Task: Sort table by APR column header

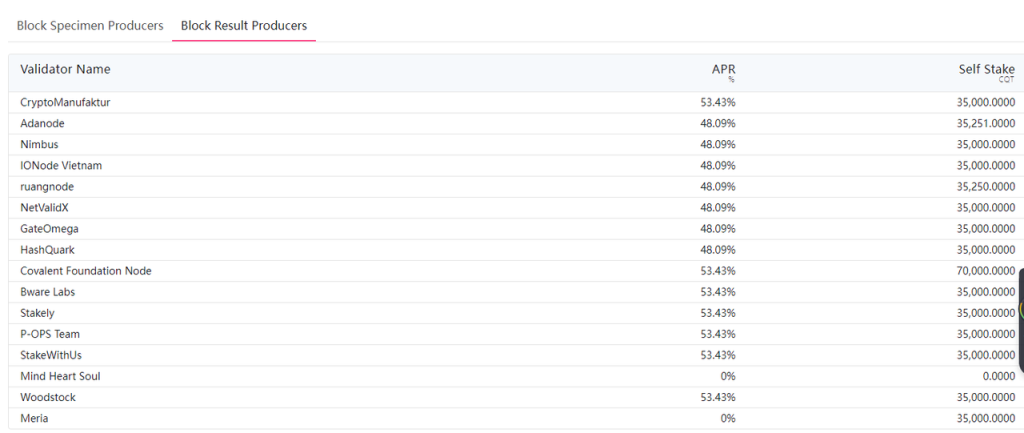Action: pos(723,69)
